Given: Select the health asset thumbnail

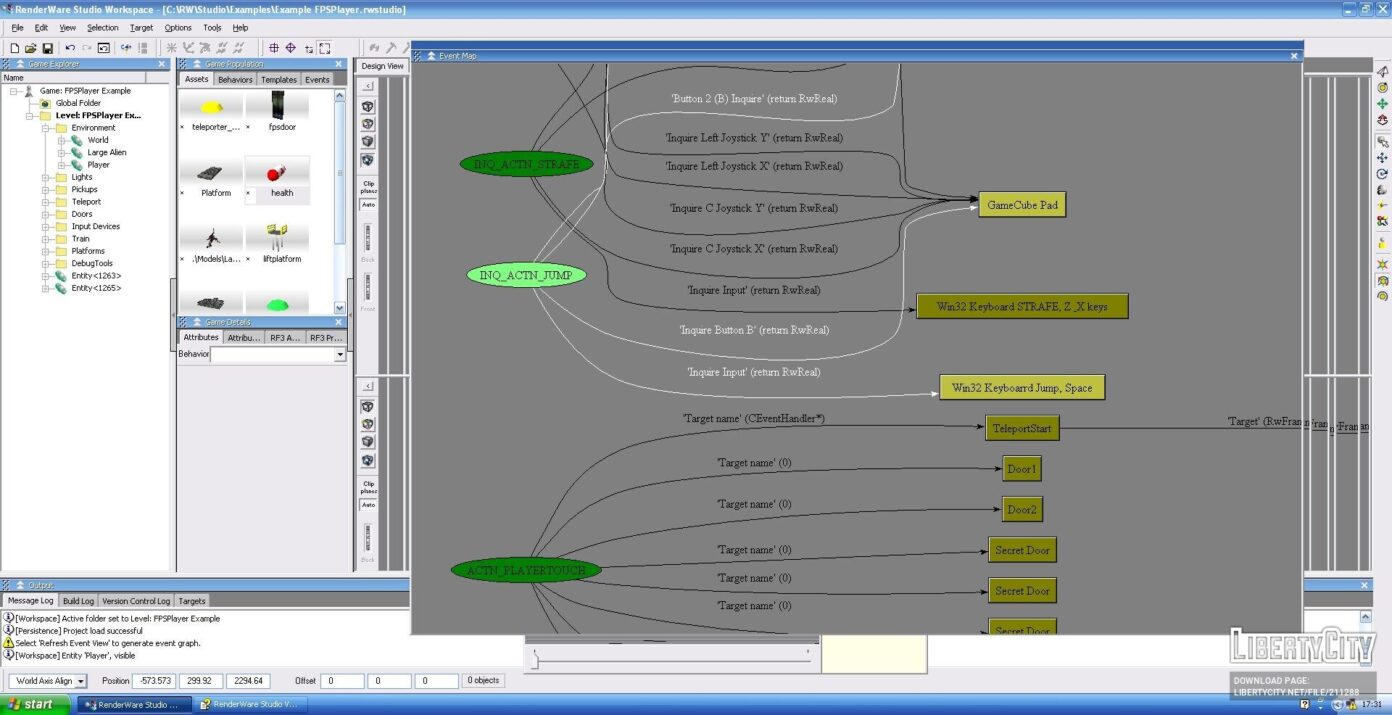Looking at the screenshot, I should point(277,178).
